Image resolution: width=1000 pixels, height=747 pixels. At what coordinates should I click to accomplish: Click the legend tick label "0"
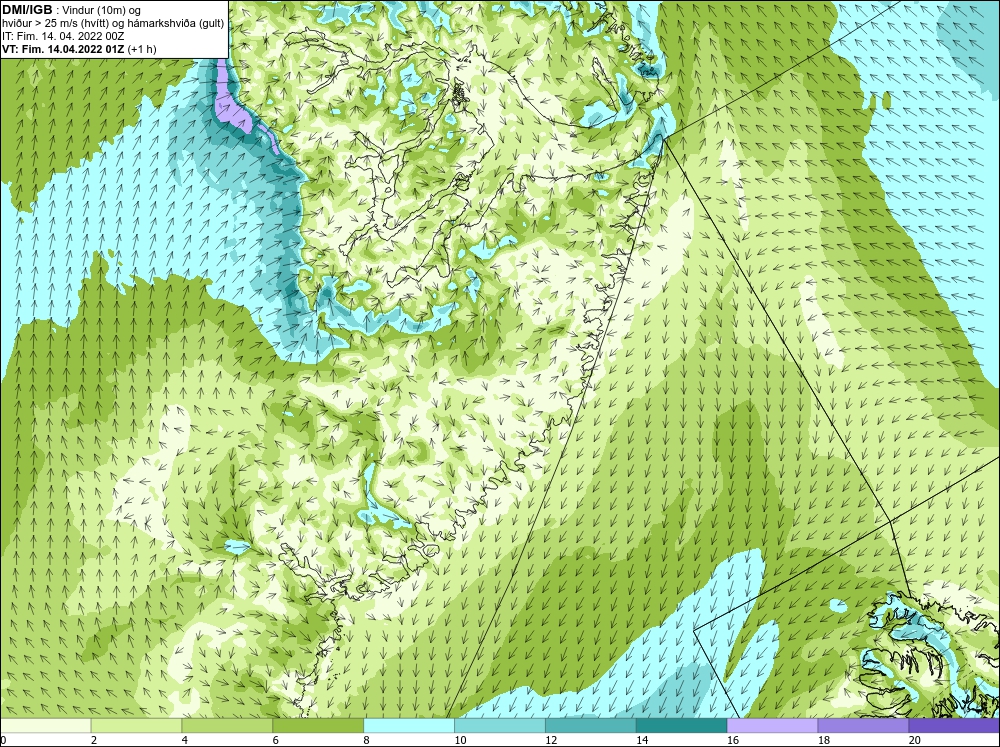tap(3, 741)
